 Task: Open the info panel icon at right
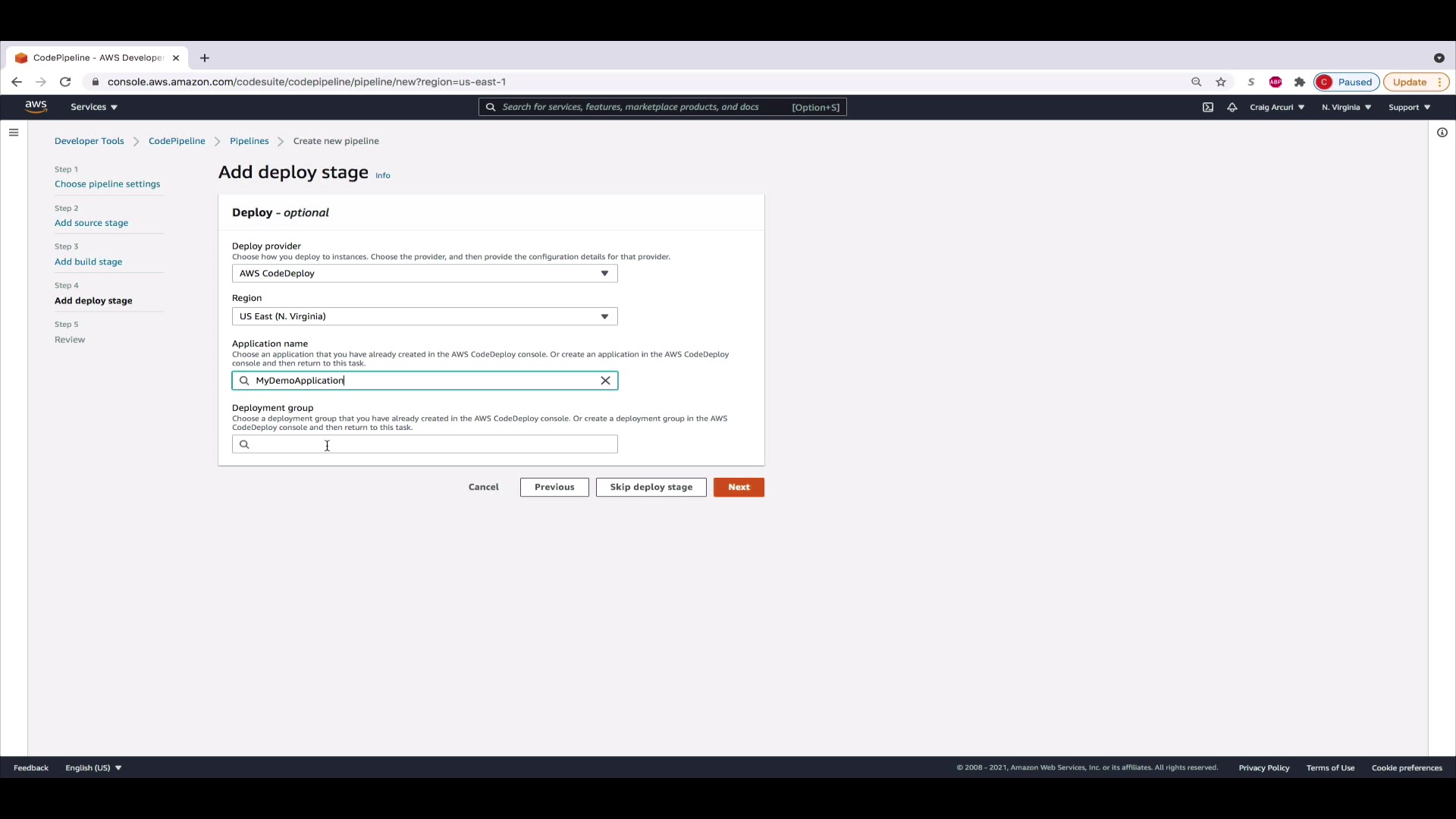pyautogui.click(x=1442, y=133)
